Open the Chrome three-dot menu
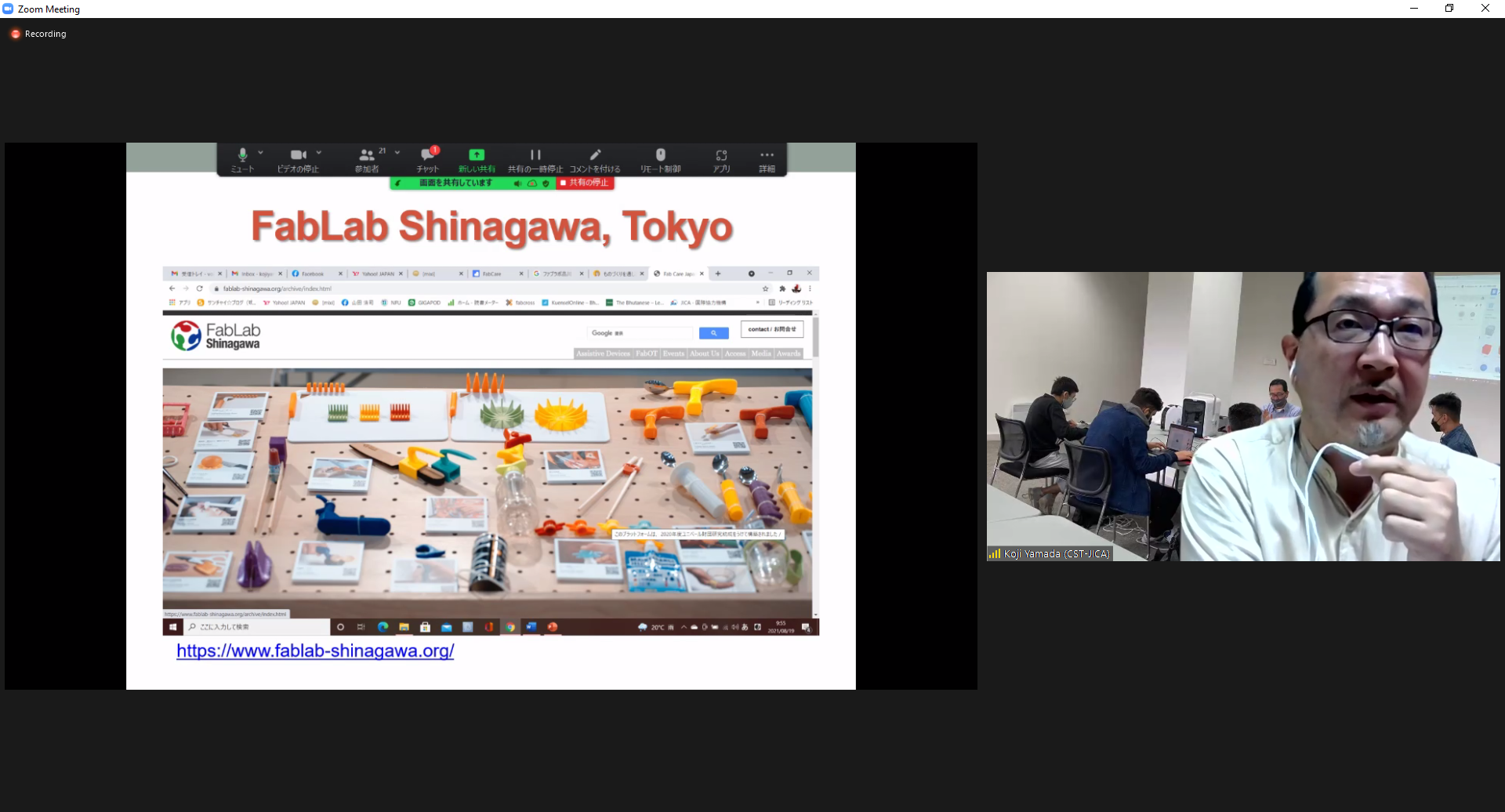1505x812 pixels. [811, 288]
